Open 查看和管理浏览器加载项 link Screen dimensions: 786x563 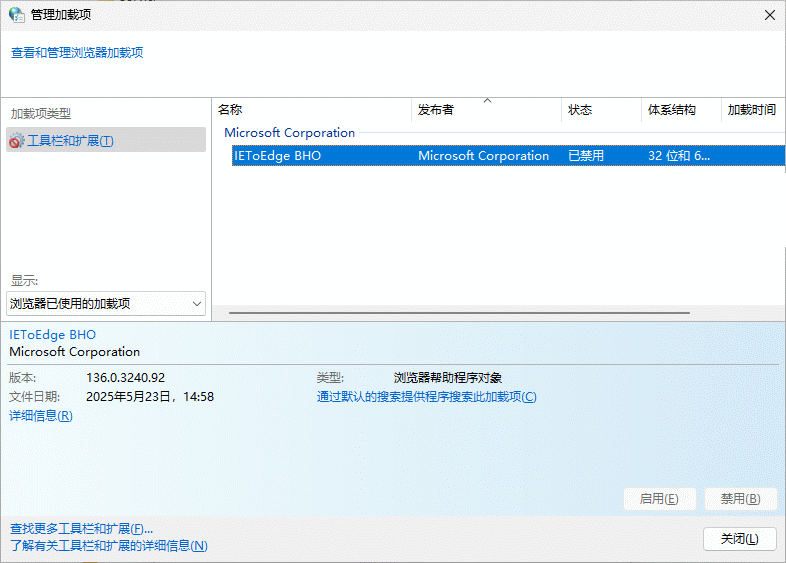click(77, 52)
